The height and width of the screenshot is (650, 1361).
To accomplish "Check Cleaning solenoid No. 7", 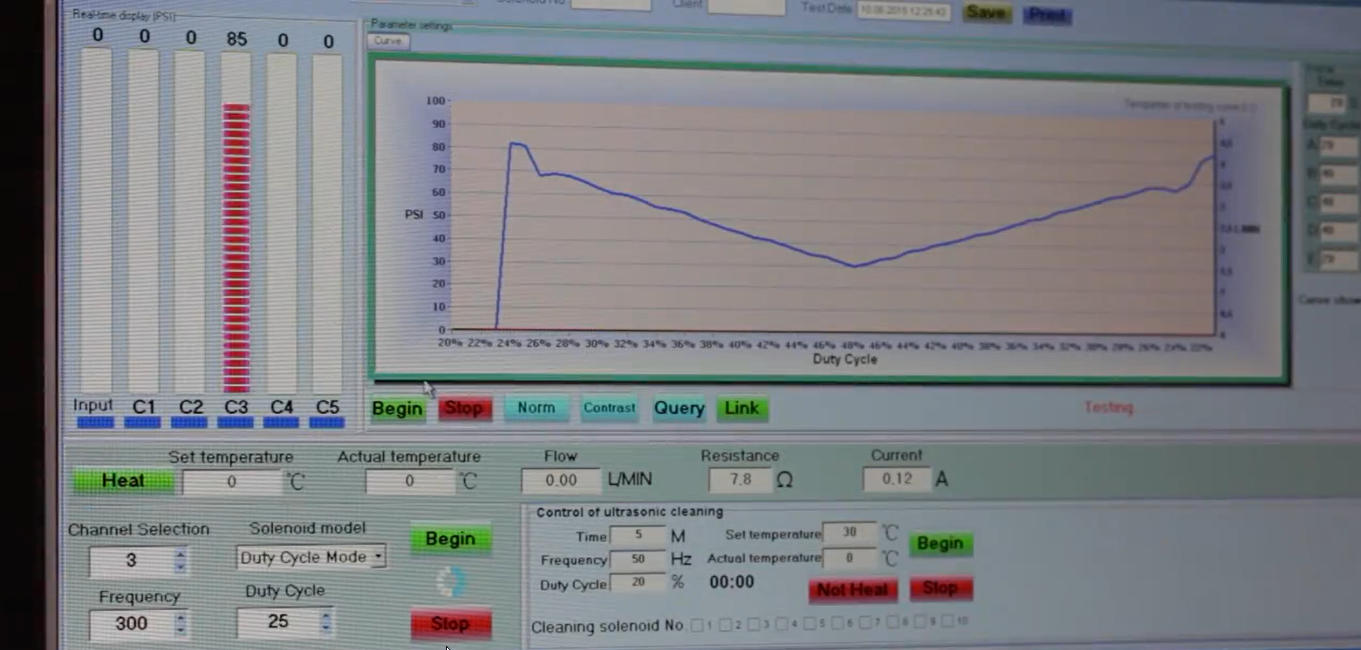I will (865, 623).
